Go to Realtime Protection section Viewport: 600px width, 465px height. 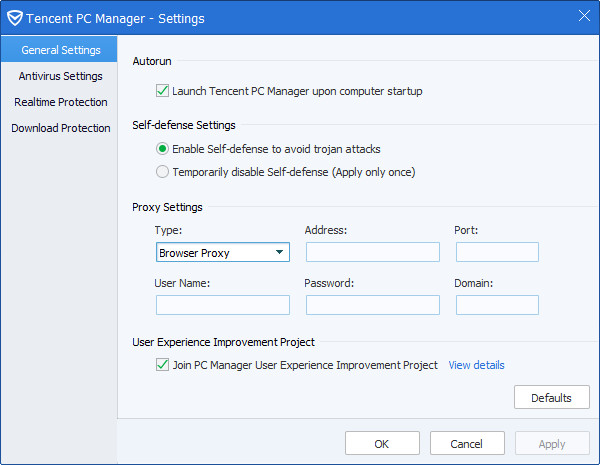pyautogui.click(x=60, y=102)
